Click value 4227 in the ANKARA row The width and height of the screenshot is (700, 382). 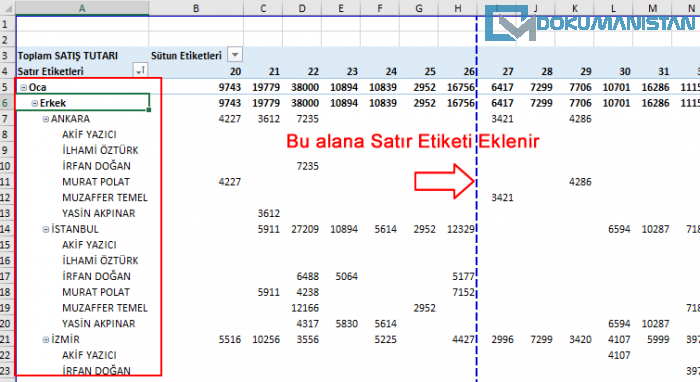(x=229, y=119)
